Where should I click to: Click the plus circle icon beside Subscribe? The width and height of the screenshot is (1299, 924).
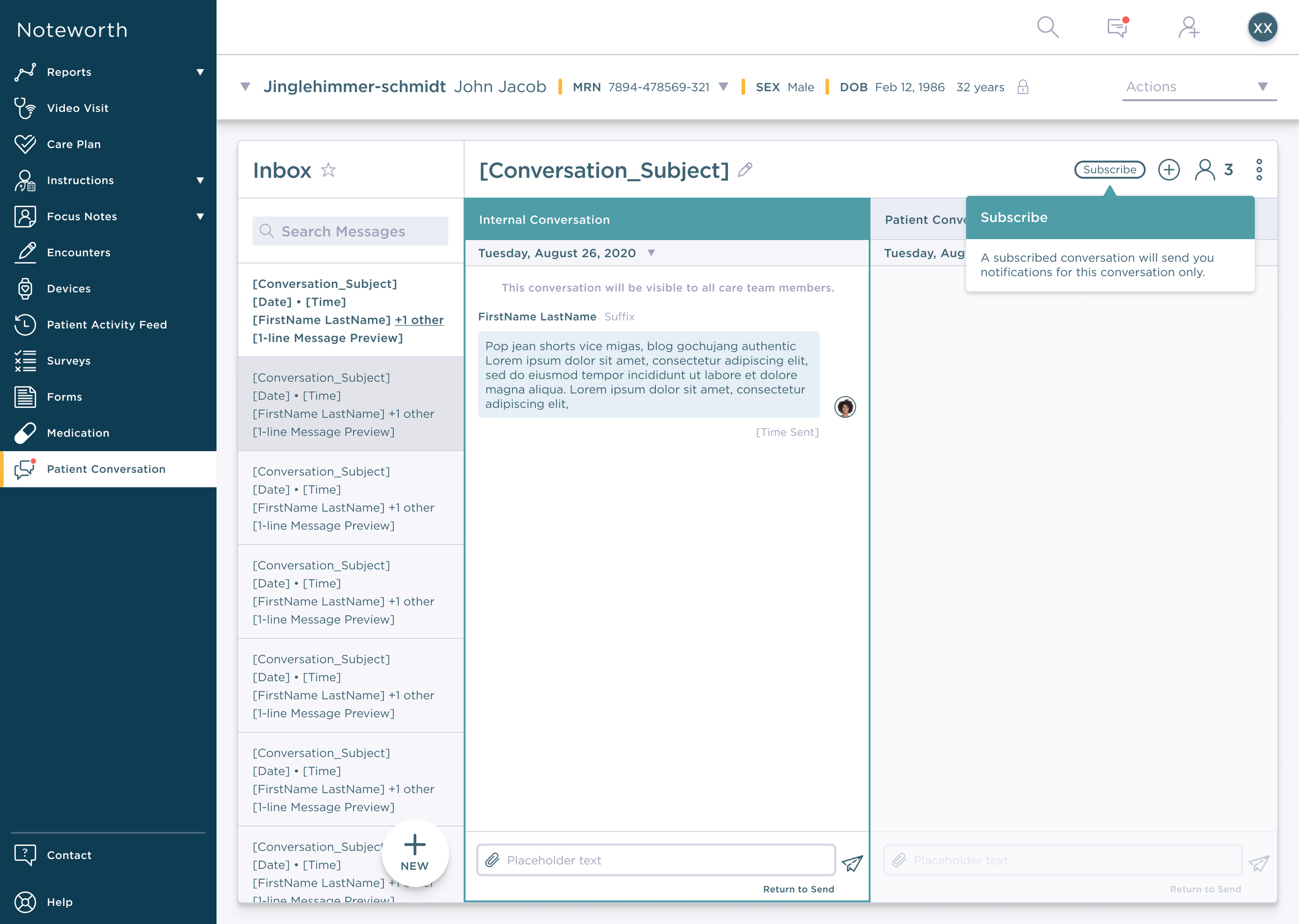click(x=1169, y=169)
